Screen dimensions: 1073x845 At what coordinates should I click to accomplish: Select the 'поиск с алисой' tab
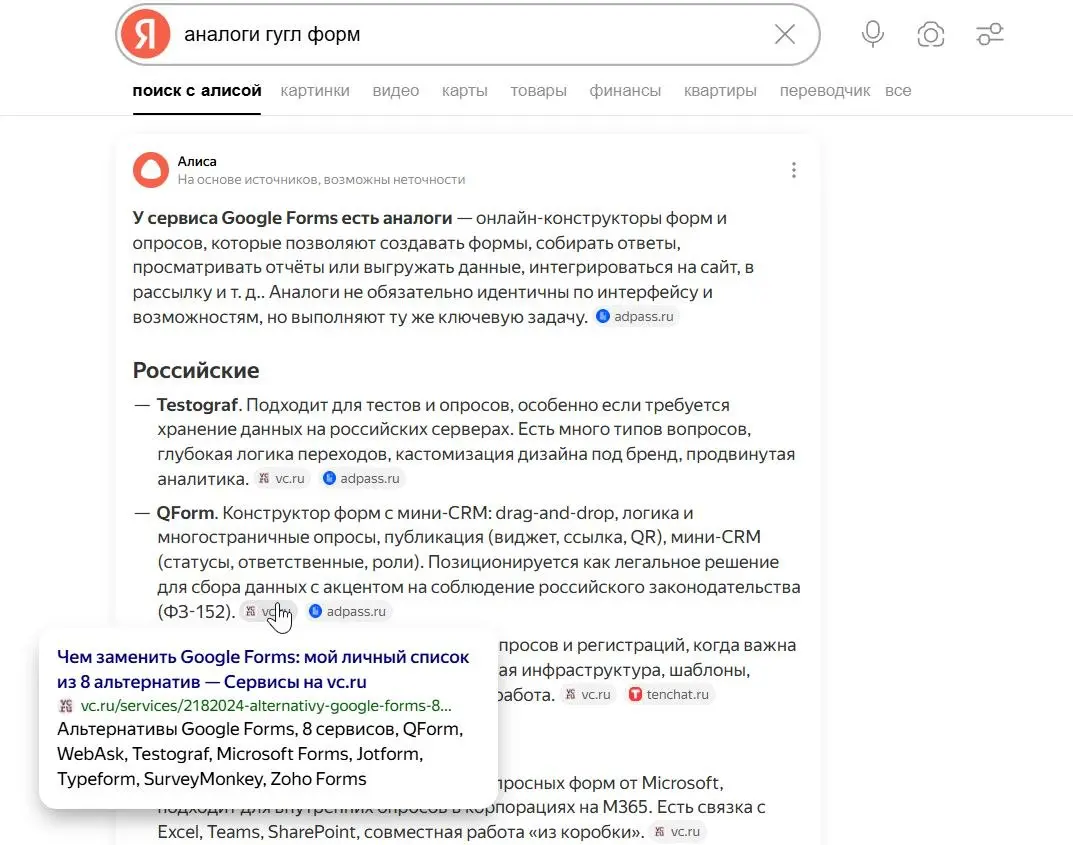coord(197,91)
